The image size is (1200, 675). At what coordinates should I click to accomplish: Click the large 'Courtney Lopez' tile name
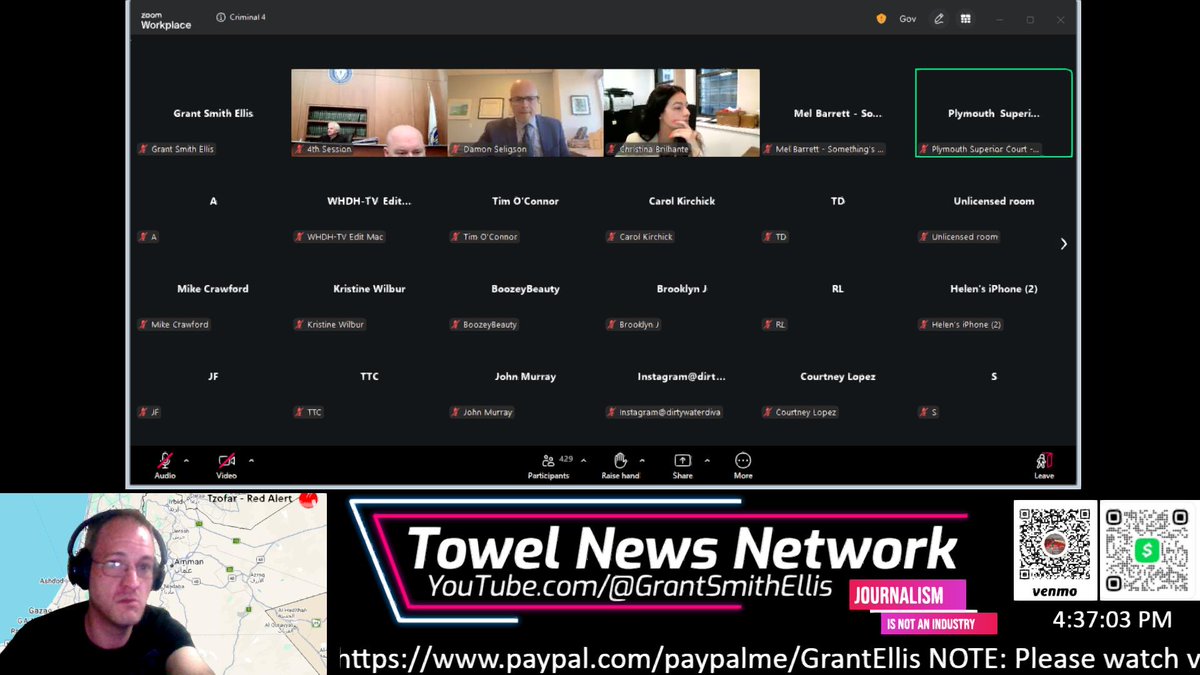pos(838,377)
